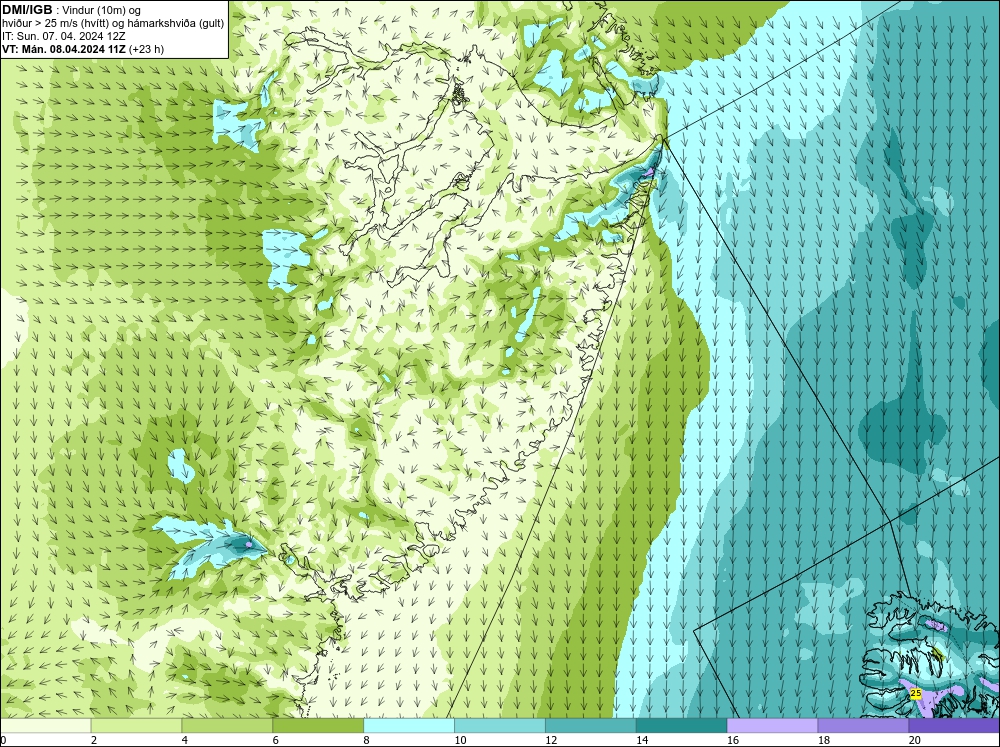
Task: Click the legend label '6'
Action: click(x=276, y=740)
